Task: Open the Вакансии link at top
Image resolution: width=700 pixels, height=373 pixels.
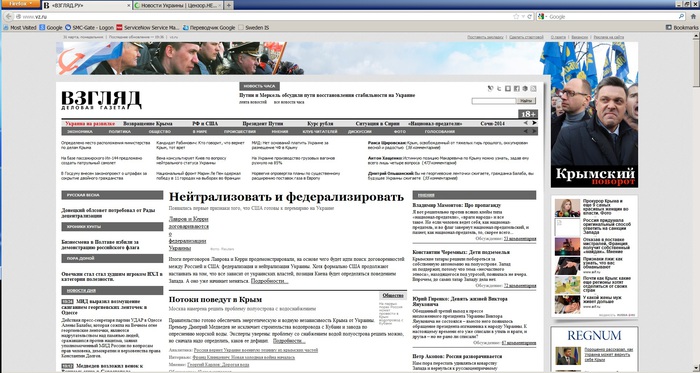Action: coord(579,37)
